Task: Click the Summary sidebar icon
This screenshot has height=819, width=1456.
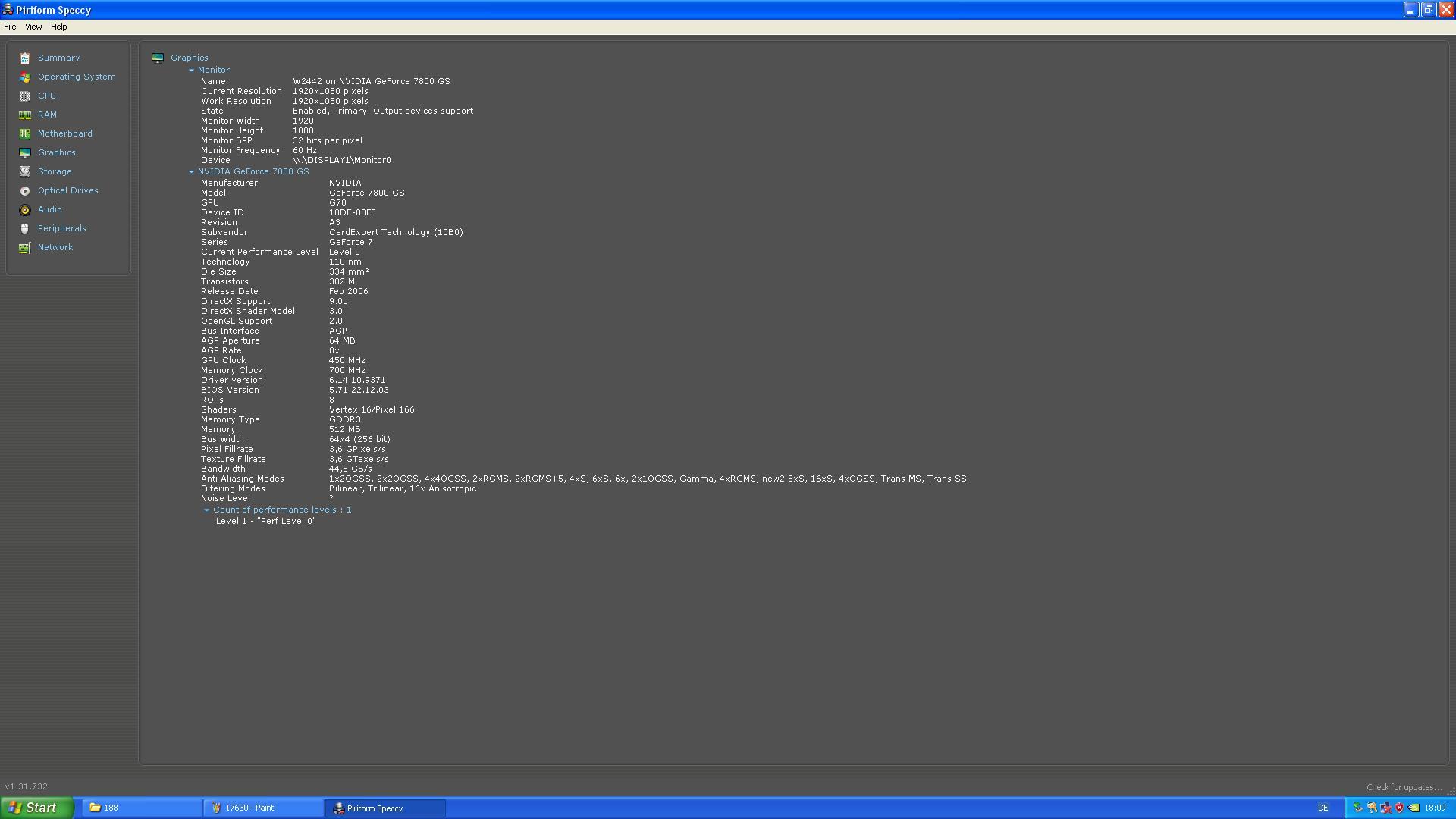Action: click(25, 58)
